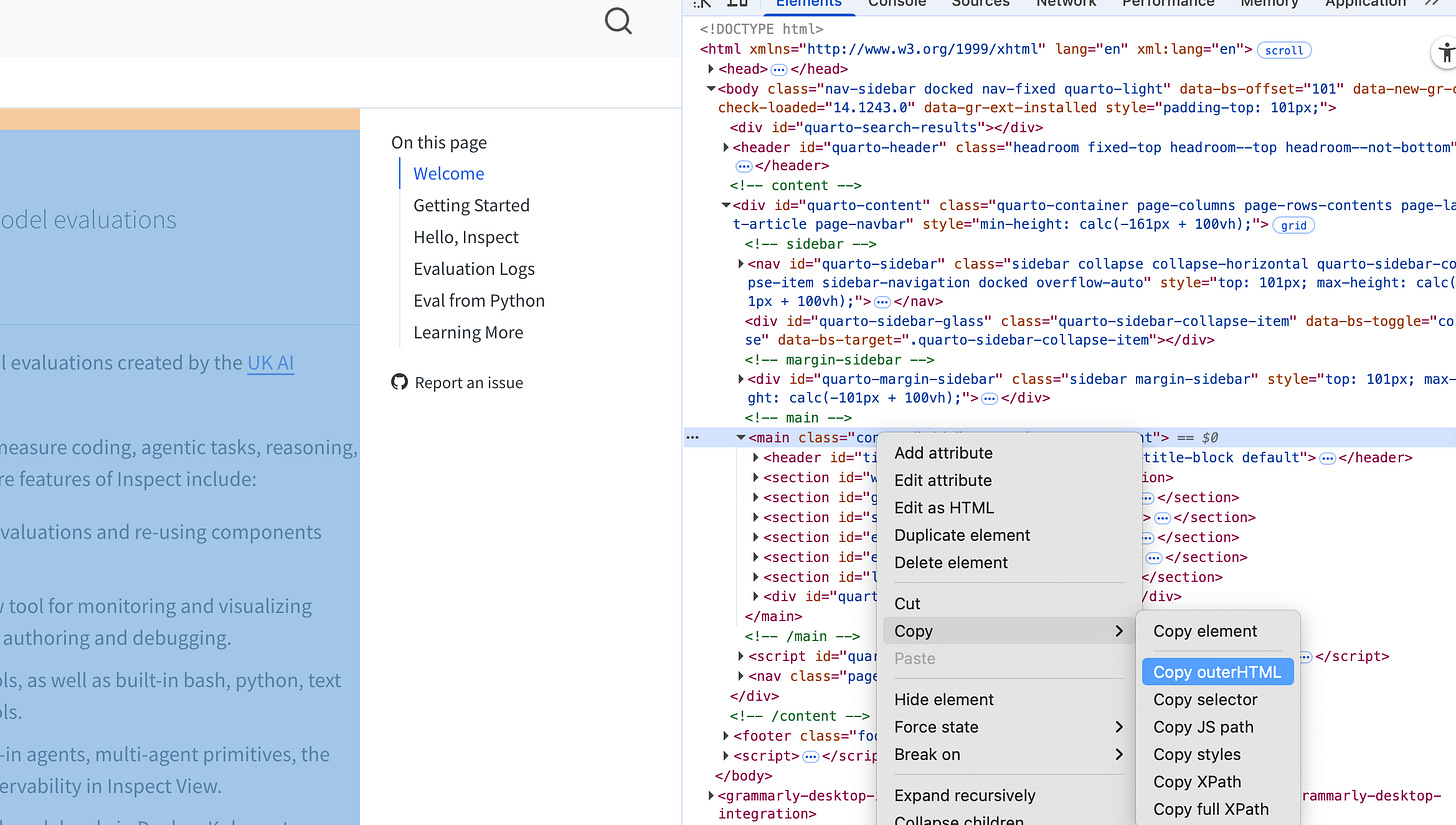Viewport: 1456px width, 825px height.
Task: Open the UK AI hyperlink
Action: (x=270, y=363)
